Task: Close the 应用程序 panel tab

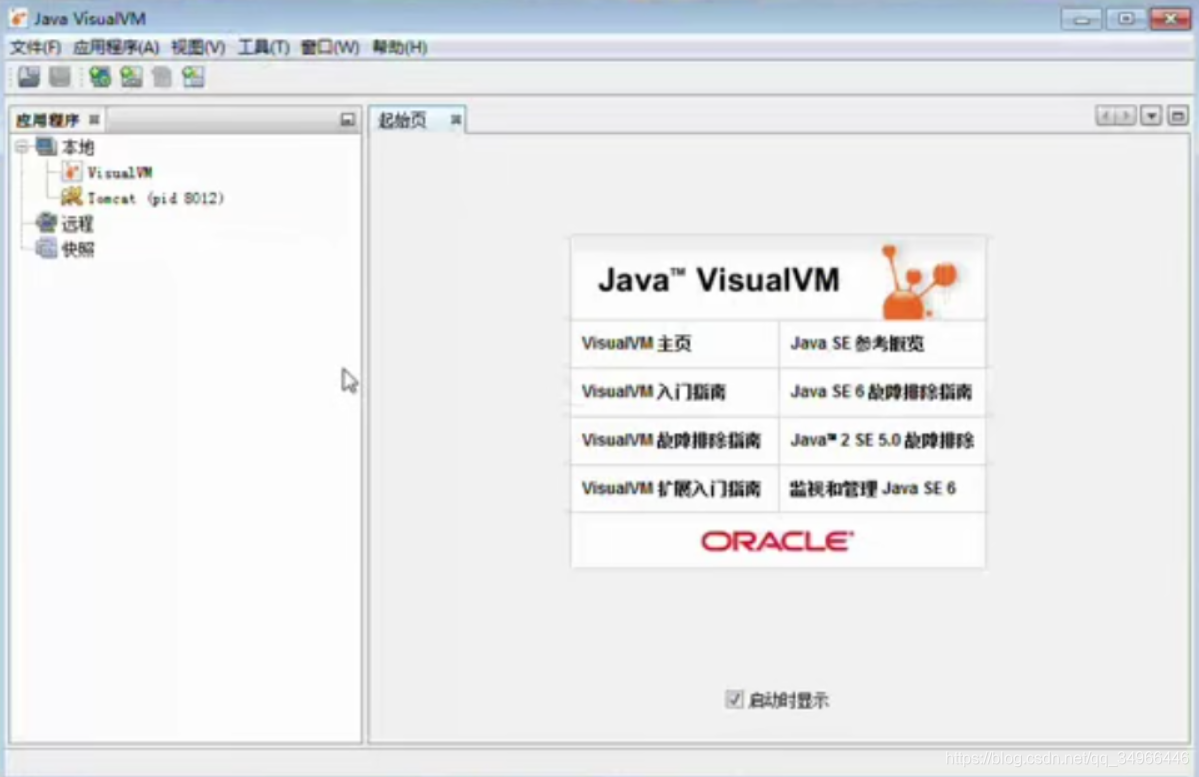Action: pos(94,119)
